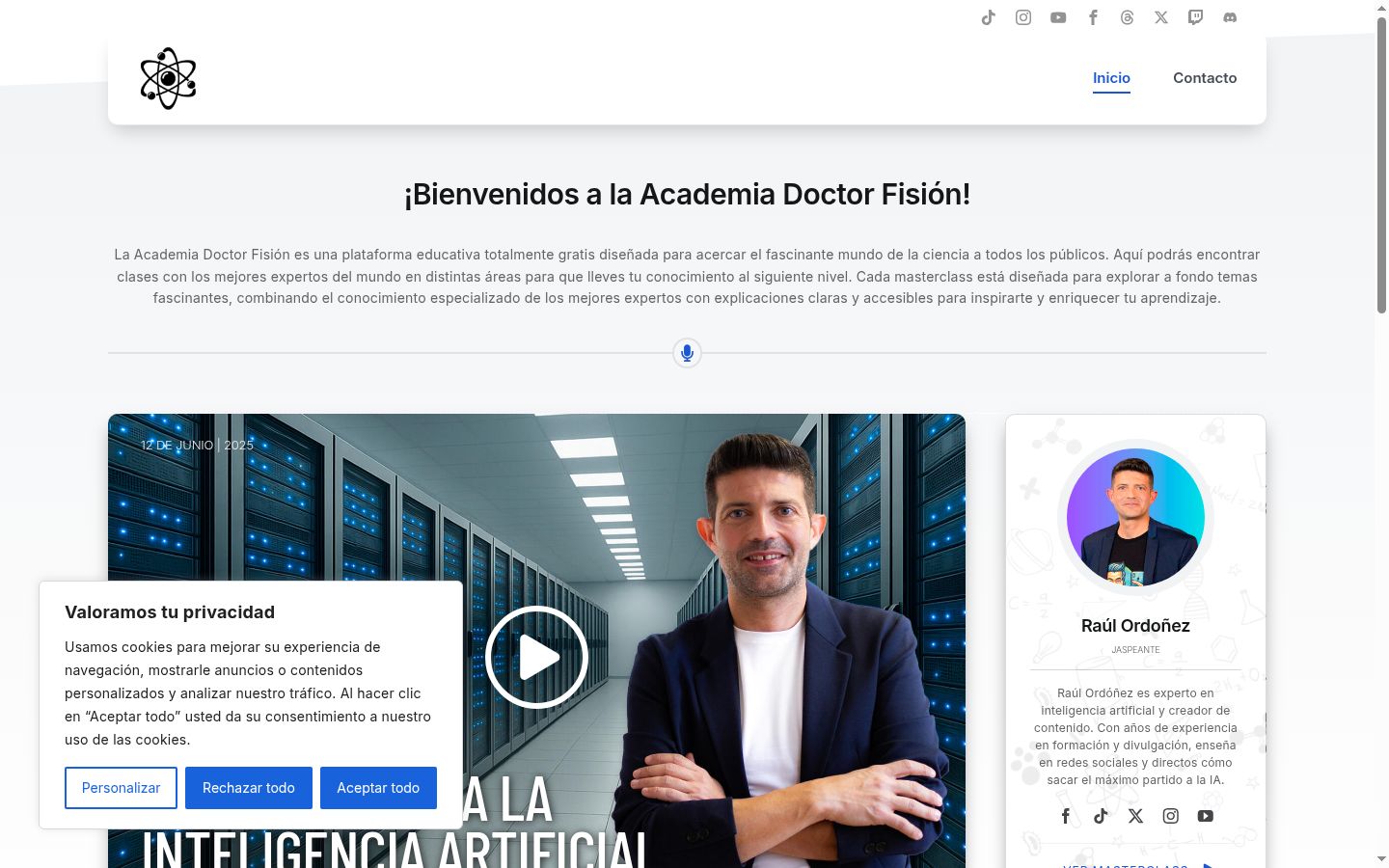Click the scrollbar down arrow

coord(1381,859)
